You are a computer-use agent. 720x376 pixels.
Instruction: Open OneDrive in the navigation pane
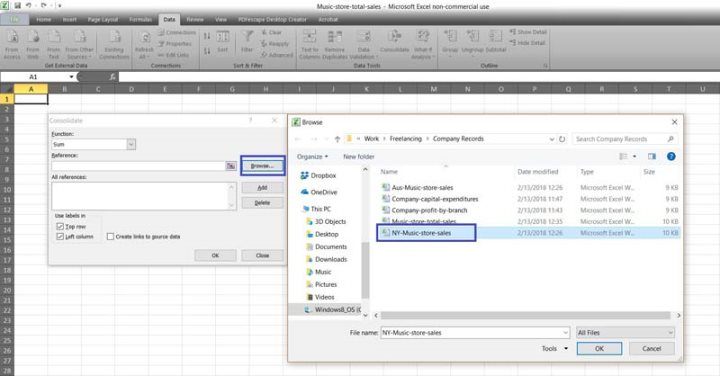click(319, 192)
